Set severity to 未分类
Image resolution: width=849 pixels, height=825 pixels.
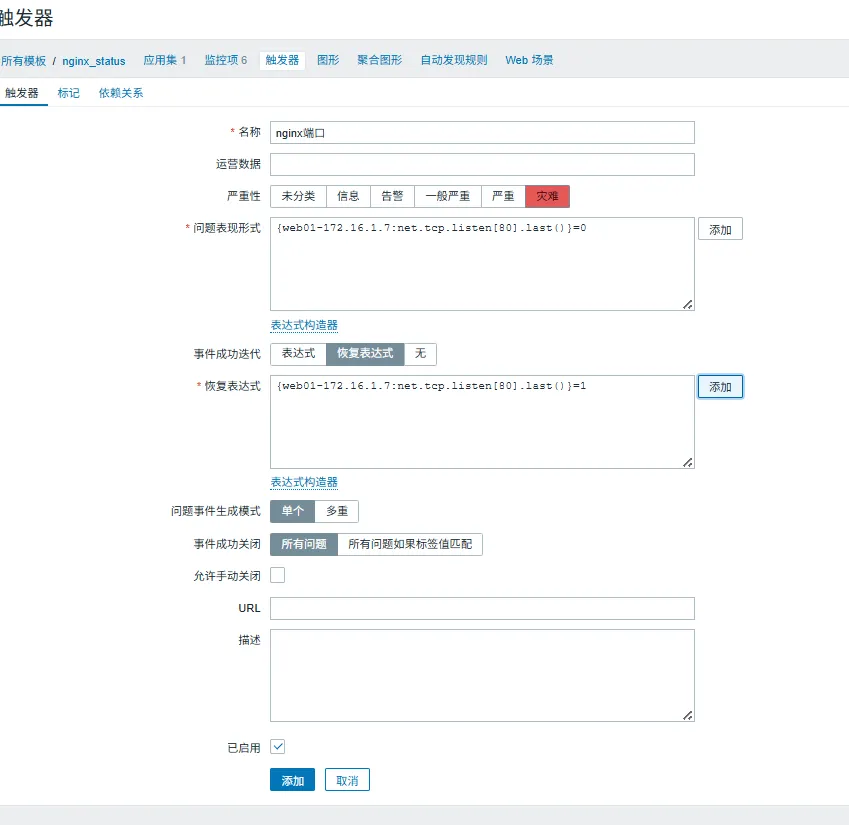(298, 196)
